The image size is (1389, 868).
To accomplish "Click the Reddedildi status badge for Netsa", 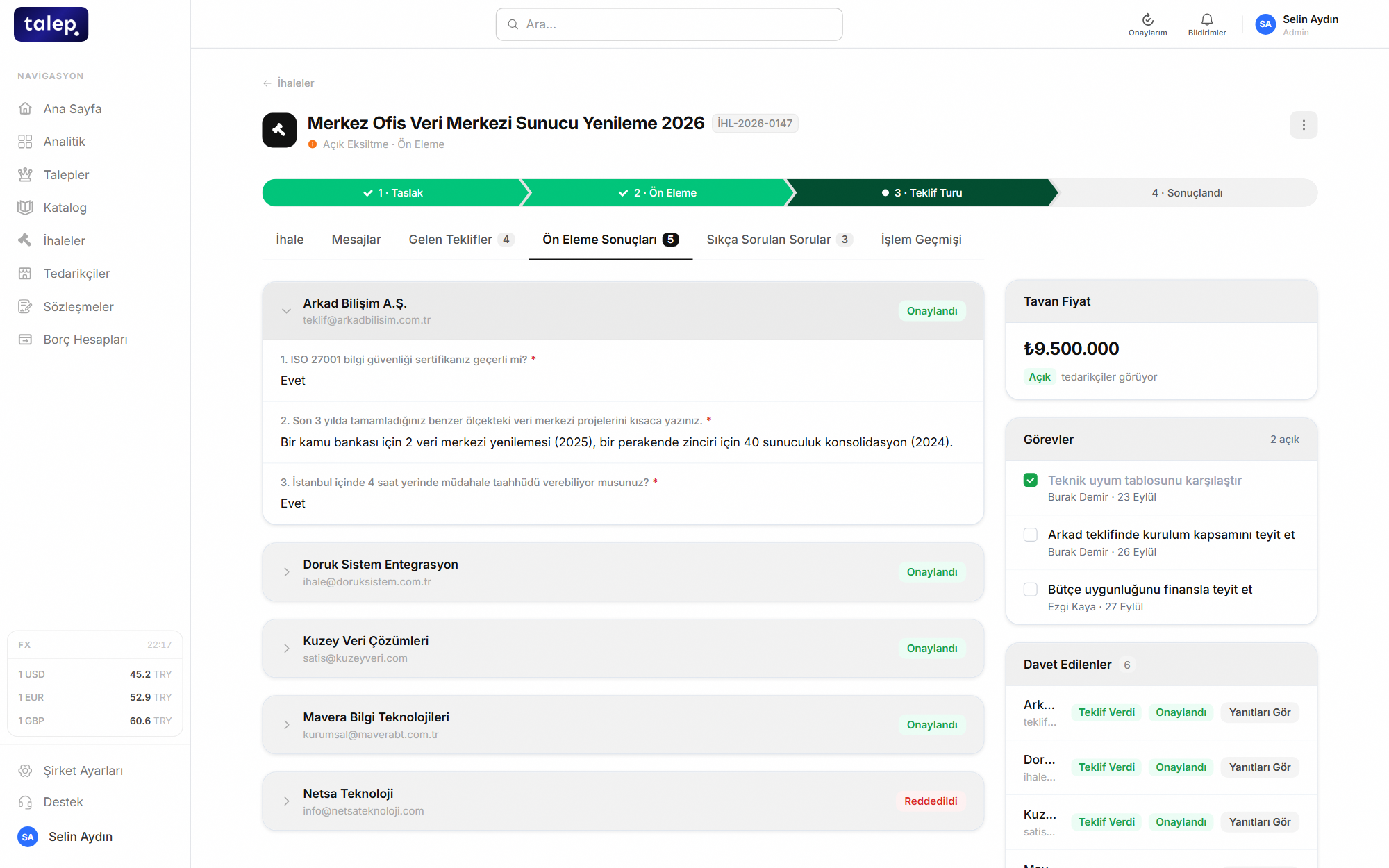I will pyautogui.click(x=931, y=801).
